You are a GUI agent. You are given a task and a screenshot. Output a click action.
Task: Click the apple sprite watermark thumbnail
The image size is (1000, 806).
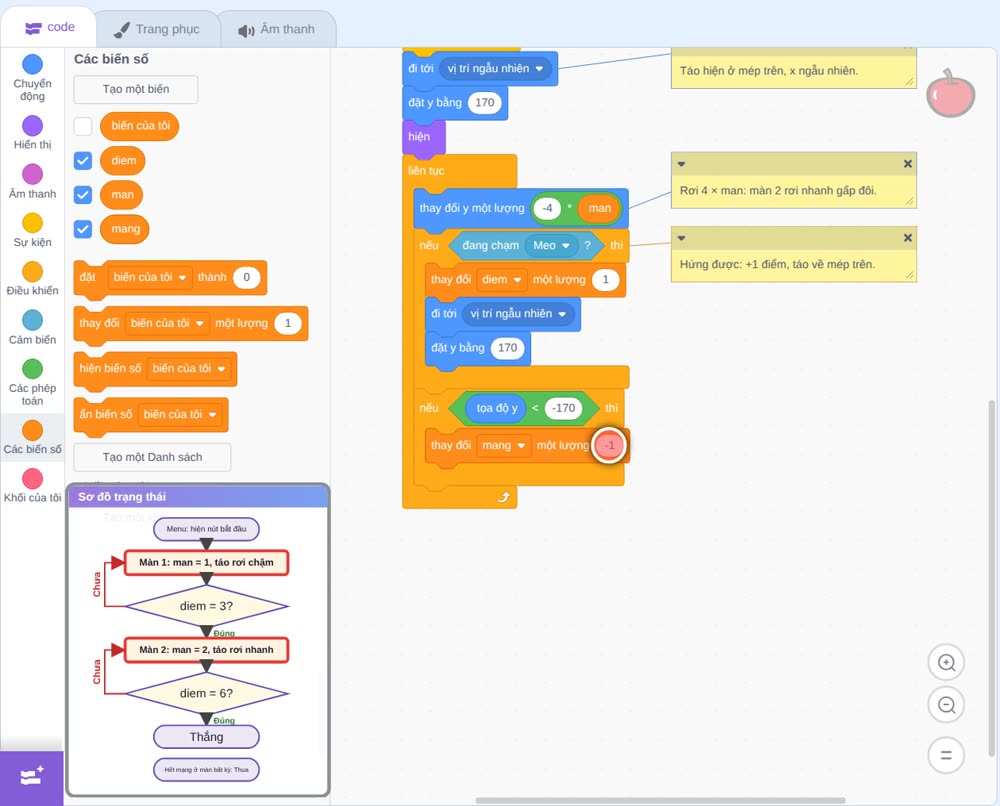950,94
